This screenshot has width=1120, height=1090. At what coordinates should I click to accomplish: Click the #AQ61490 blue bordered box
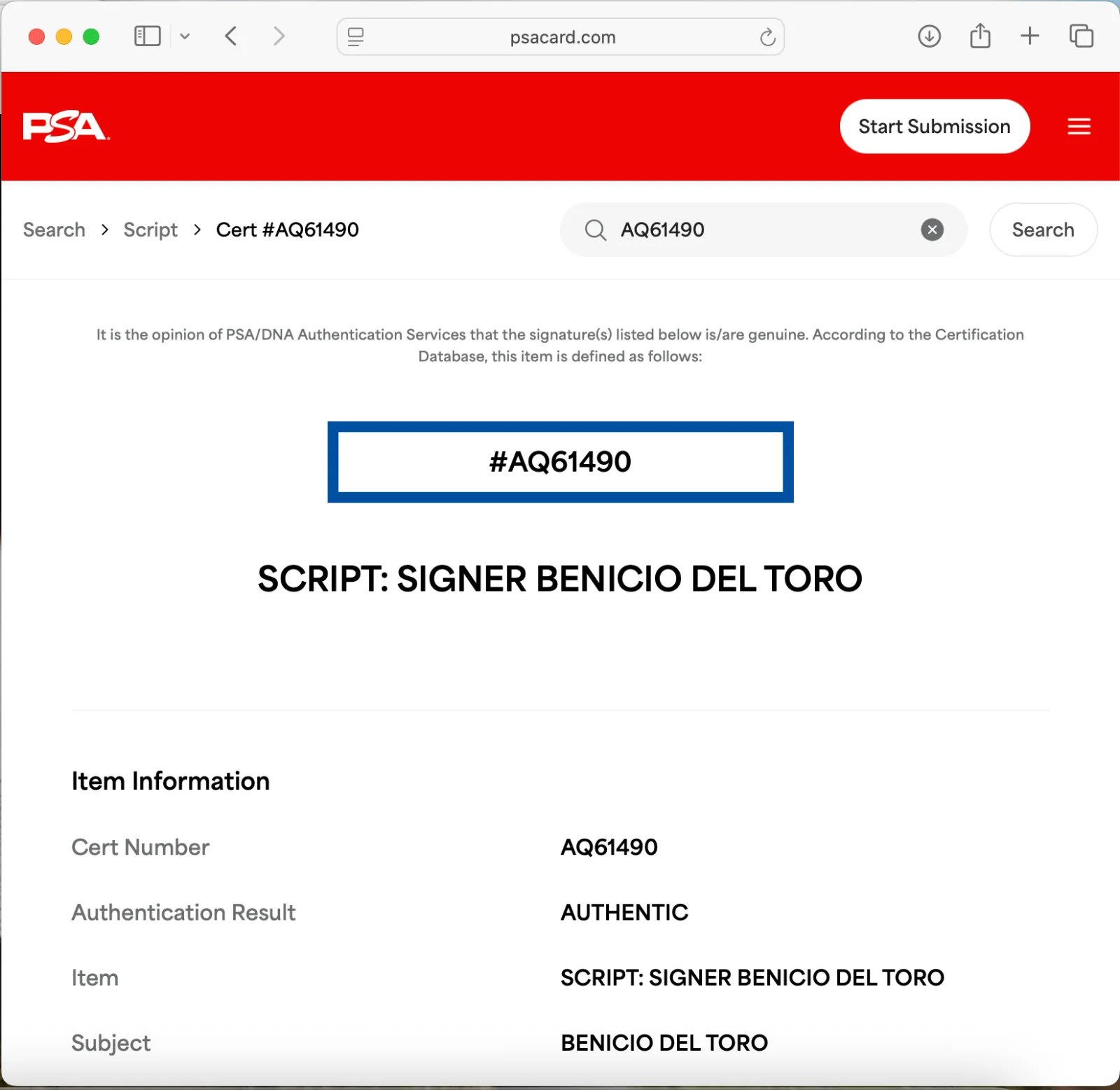coord(560,462)
